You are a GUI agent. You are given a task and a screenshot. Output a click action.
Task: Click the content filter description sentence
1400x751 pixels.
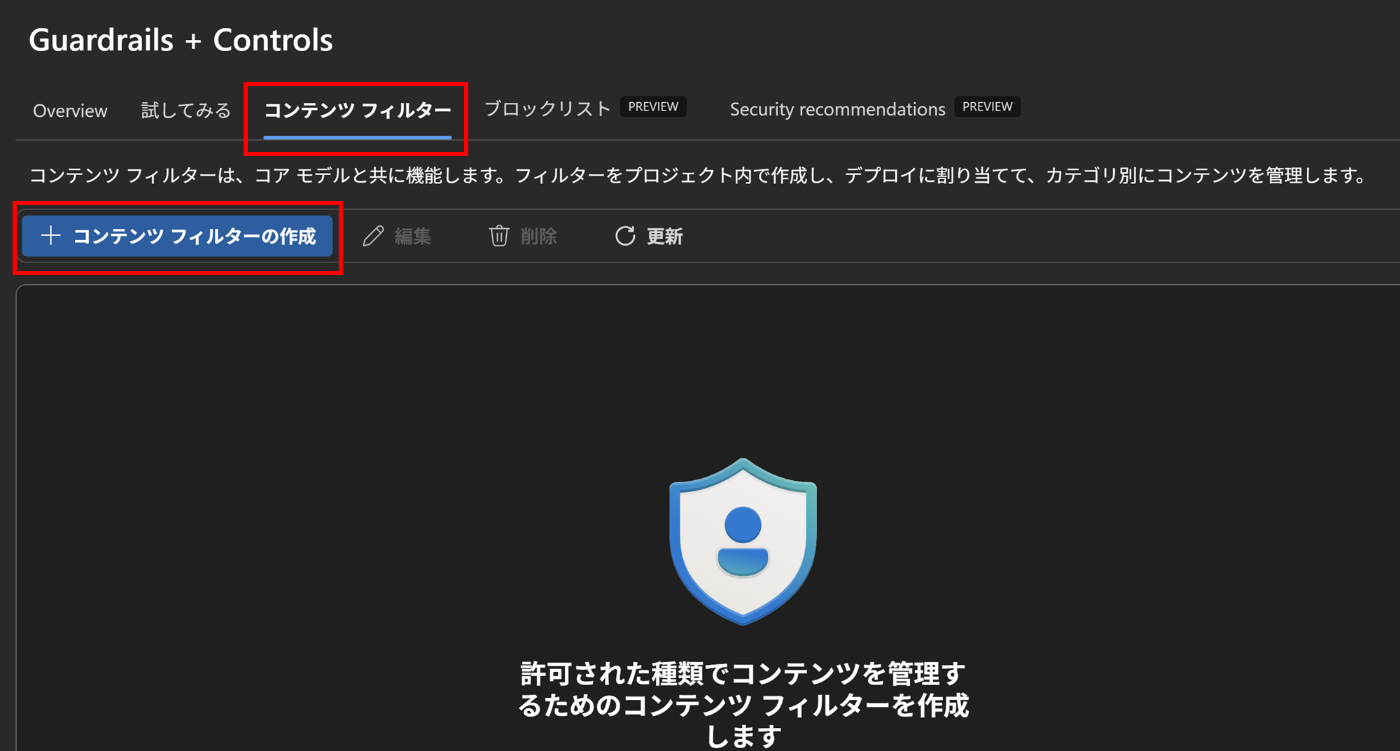click(x=698, y=177)
